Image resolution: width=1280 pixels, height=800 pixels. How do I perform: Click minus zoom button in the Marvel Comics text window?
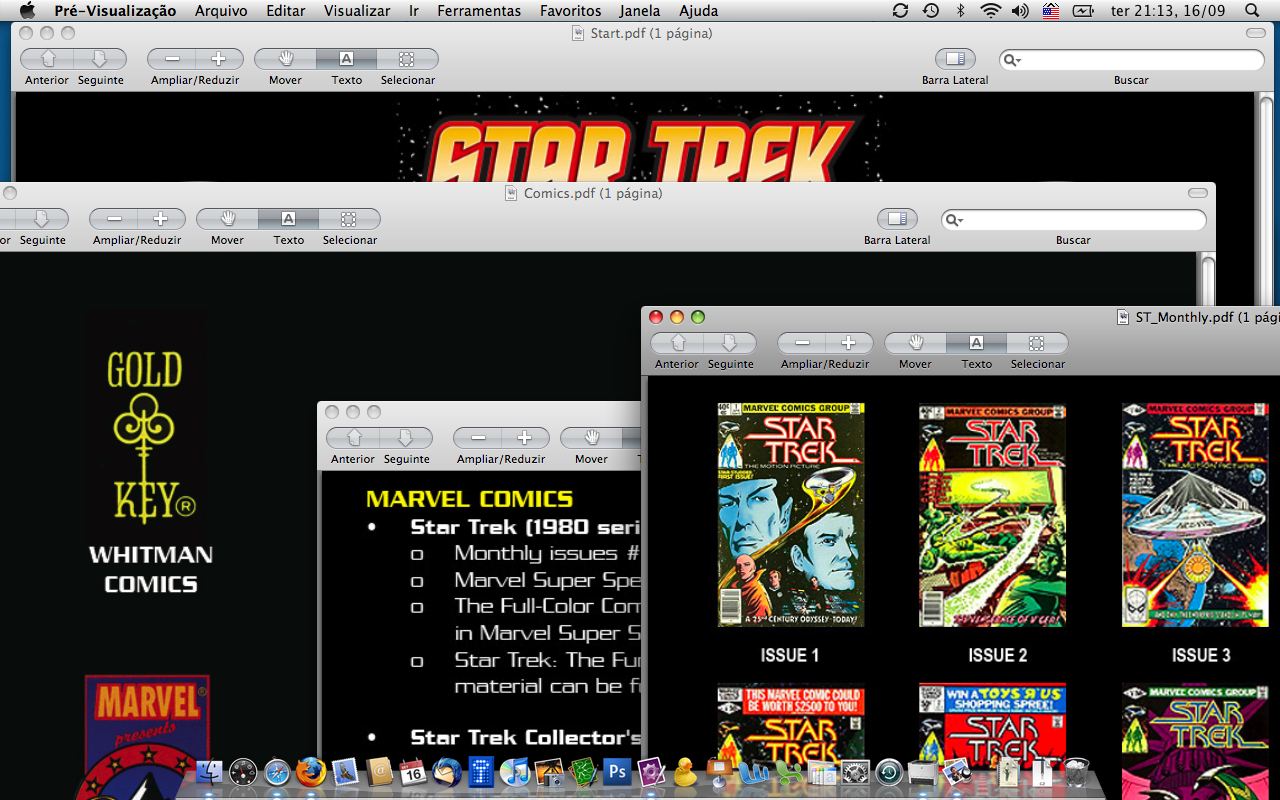tap(478, 438)
